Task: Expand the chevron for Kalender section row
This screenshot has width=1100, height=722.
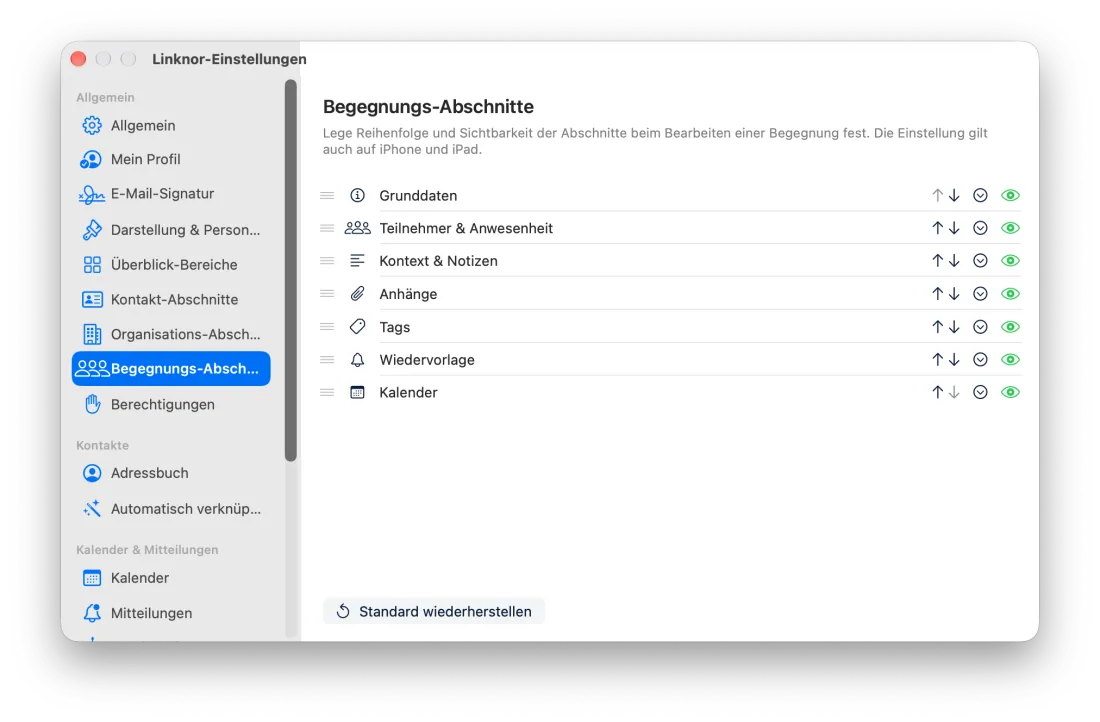Action: 981,392
